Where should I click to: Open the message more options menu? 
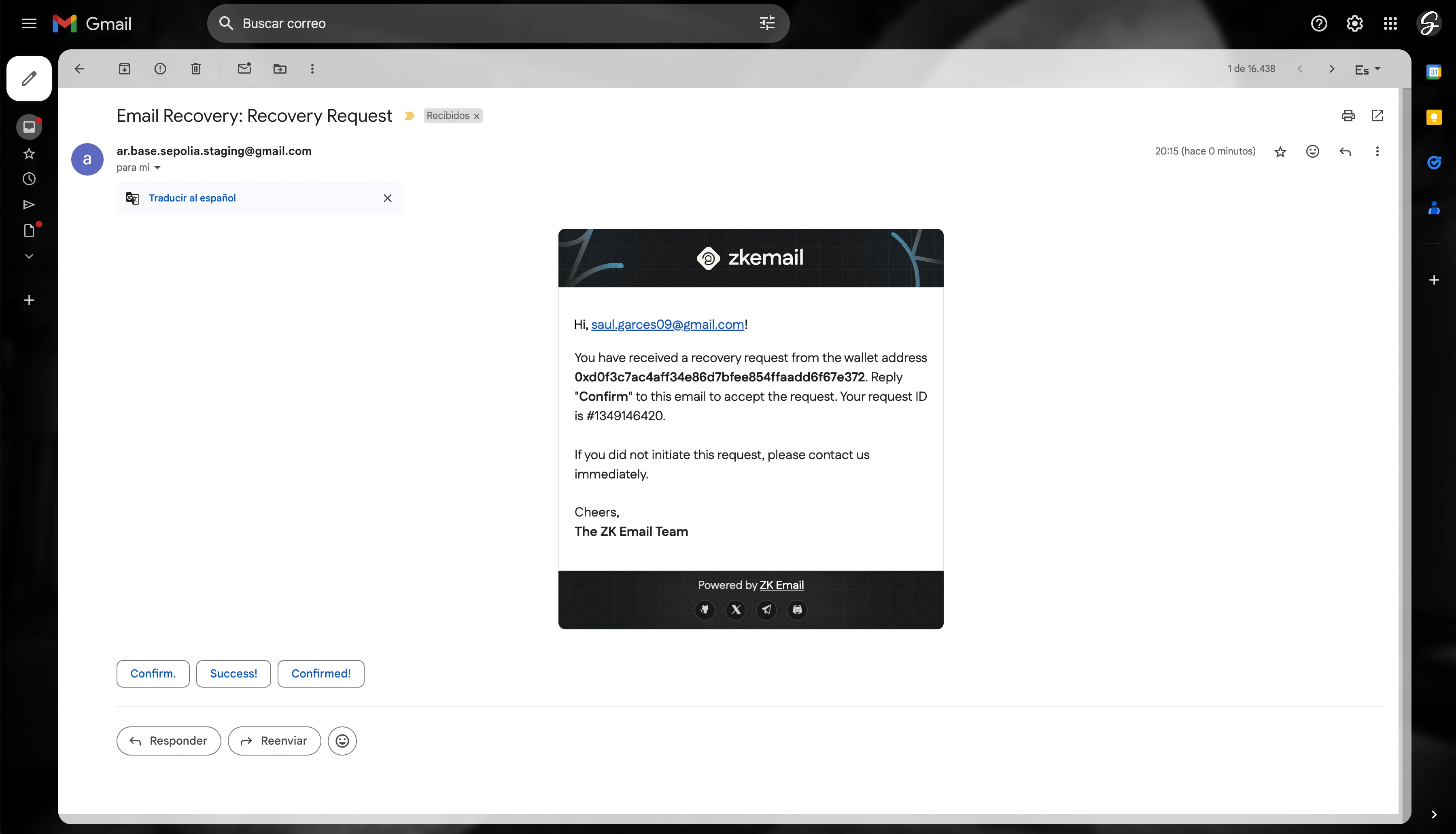1377,151
